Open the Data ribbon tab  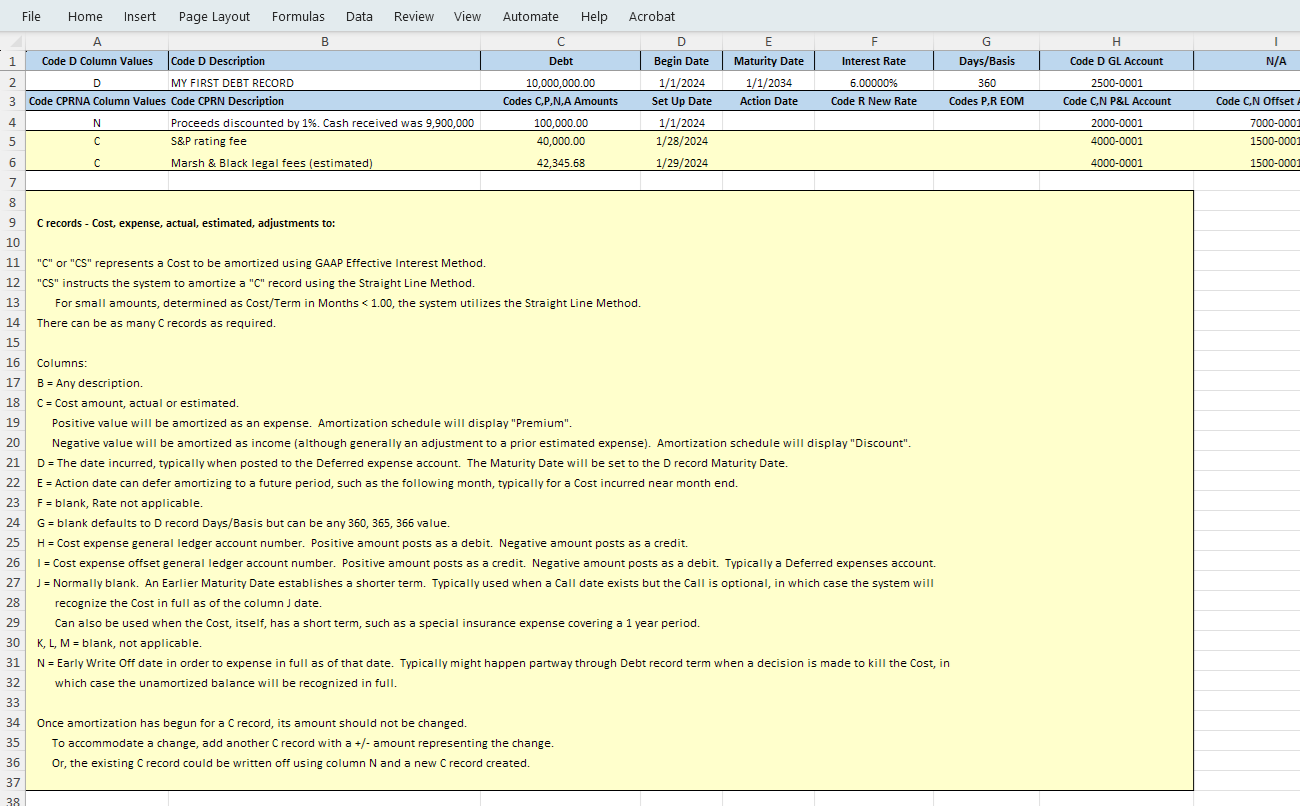(359, 16)
